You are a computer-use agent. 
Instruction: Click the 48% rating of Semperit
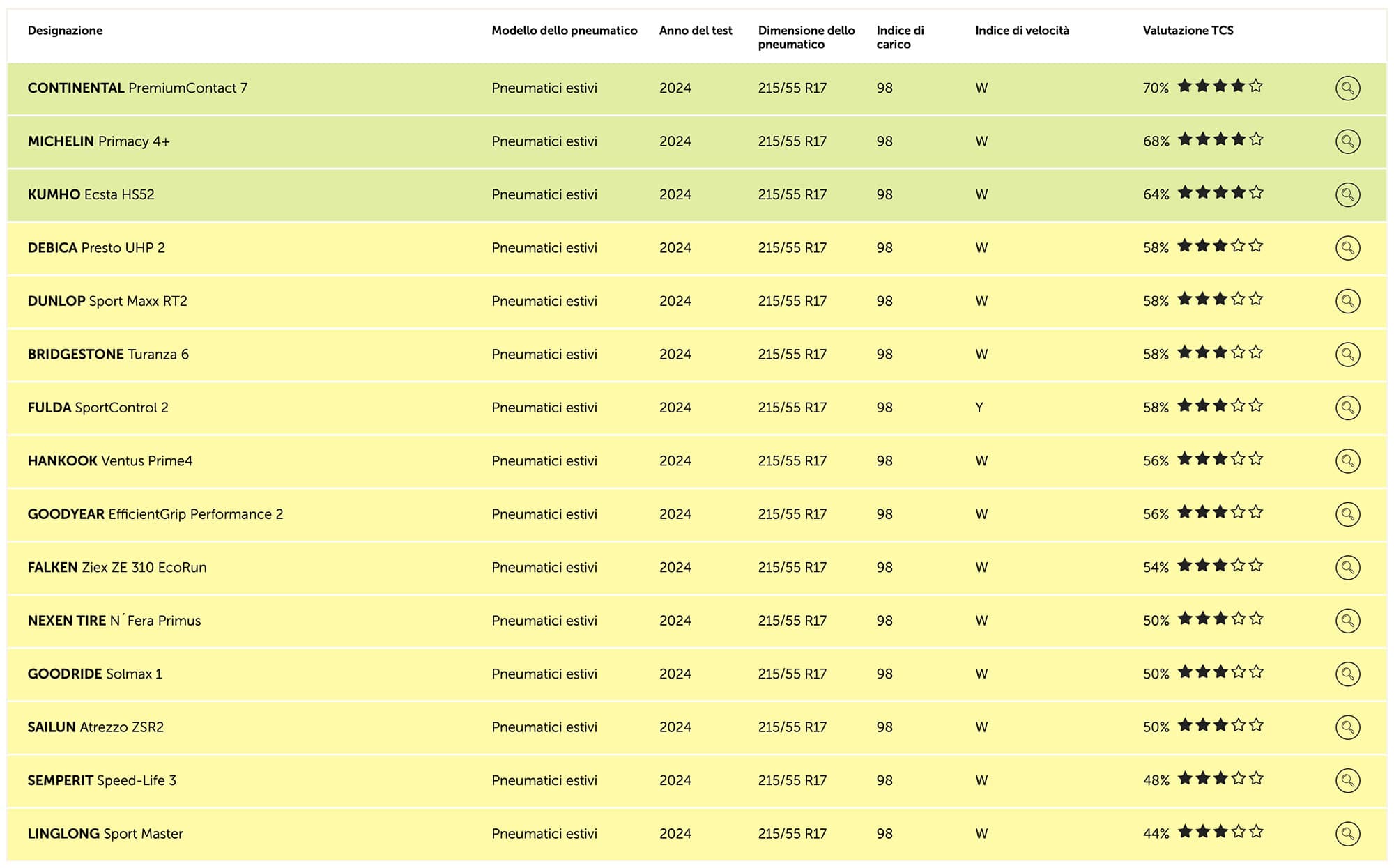pyautogui.click(x=1156, y=781)
